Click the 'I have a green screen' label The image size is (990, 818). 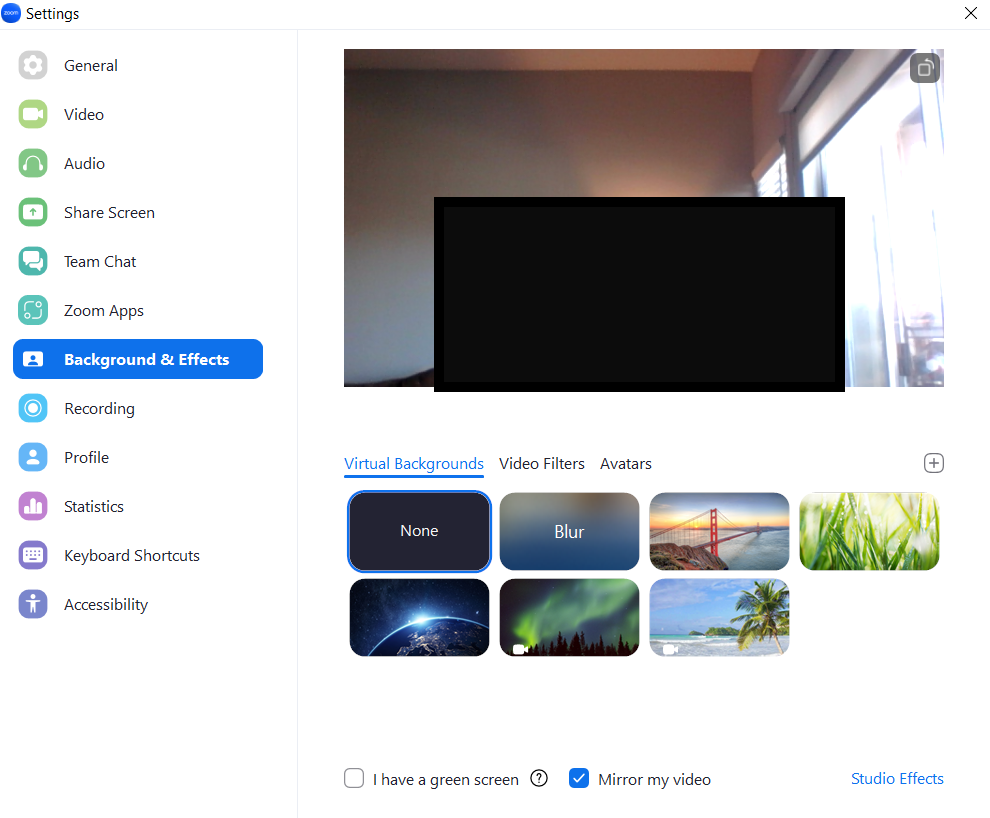446,780
